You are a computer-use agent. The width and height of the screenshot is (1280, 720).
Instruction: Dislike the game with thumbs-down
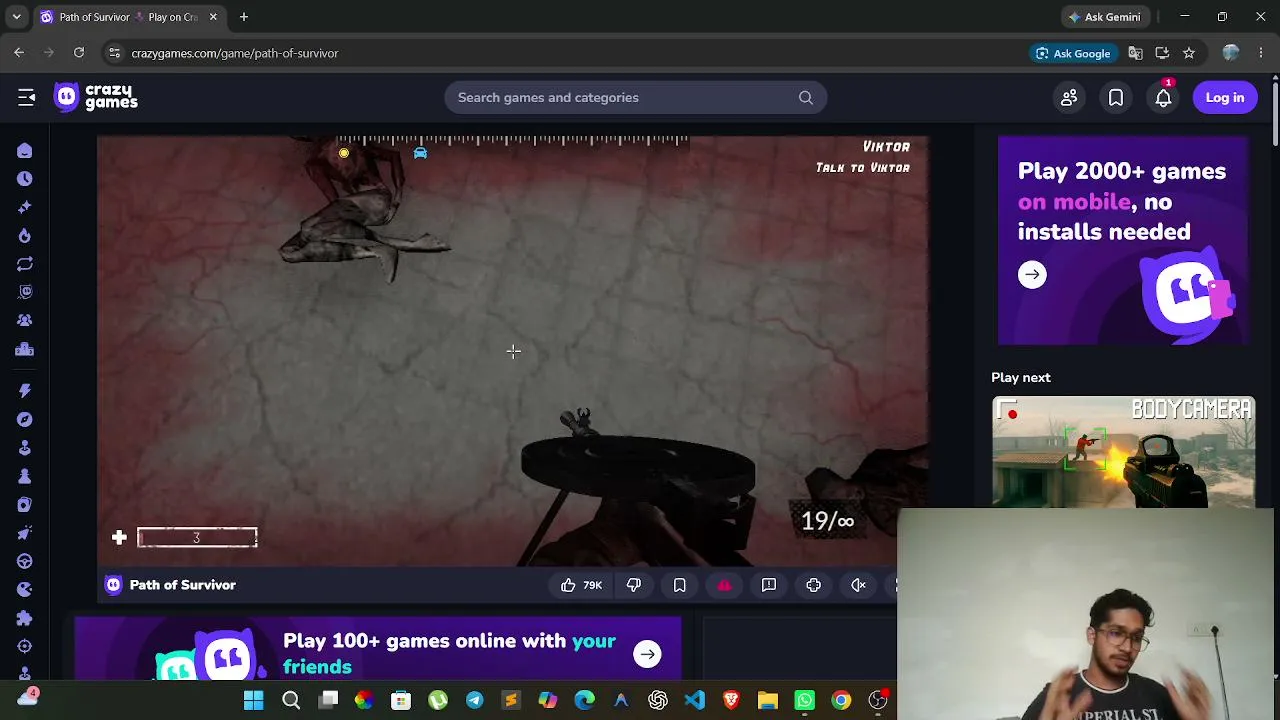coord(634,585)
